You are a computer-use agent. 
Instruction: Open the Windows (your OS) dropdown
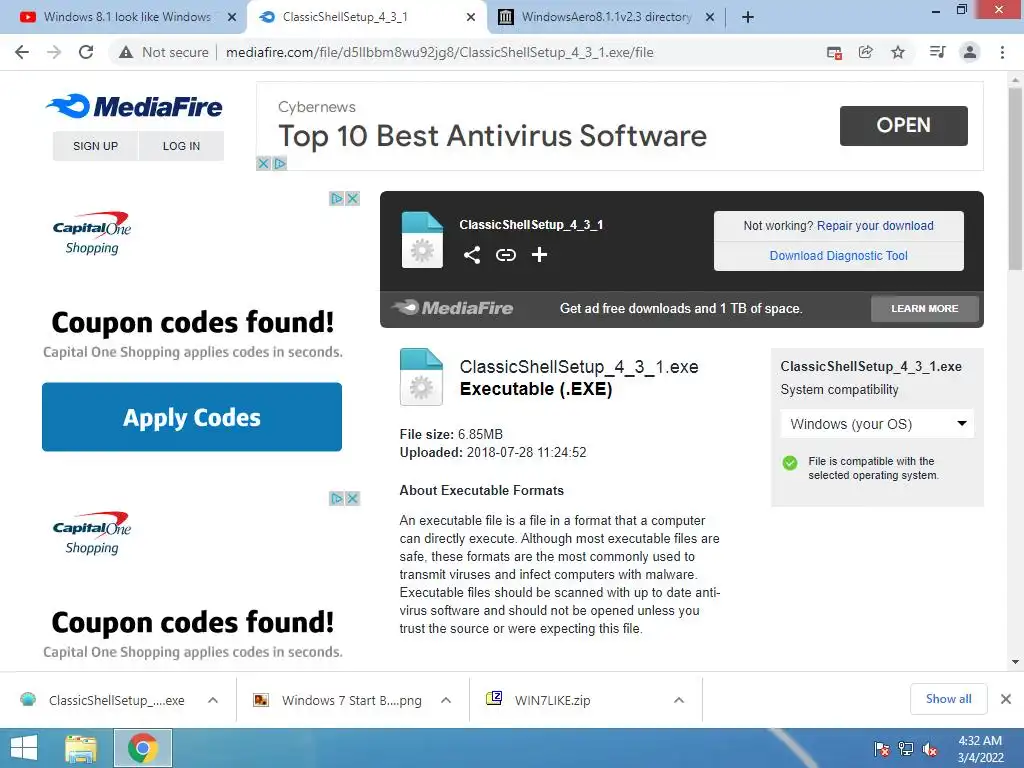(x=877, y=424)
